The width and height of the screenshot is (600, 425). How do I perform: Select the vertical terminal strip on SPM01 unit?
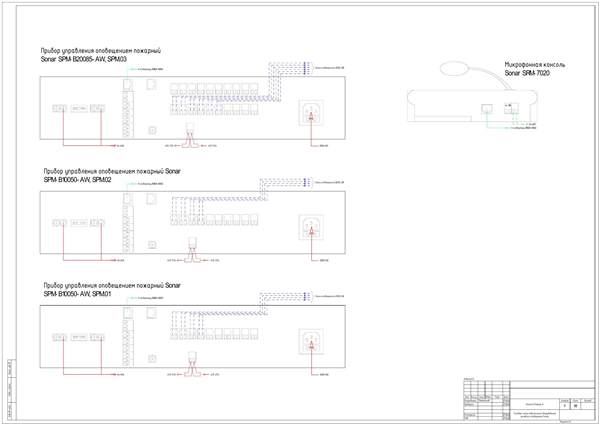point(128,343)
